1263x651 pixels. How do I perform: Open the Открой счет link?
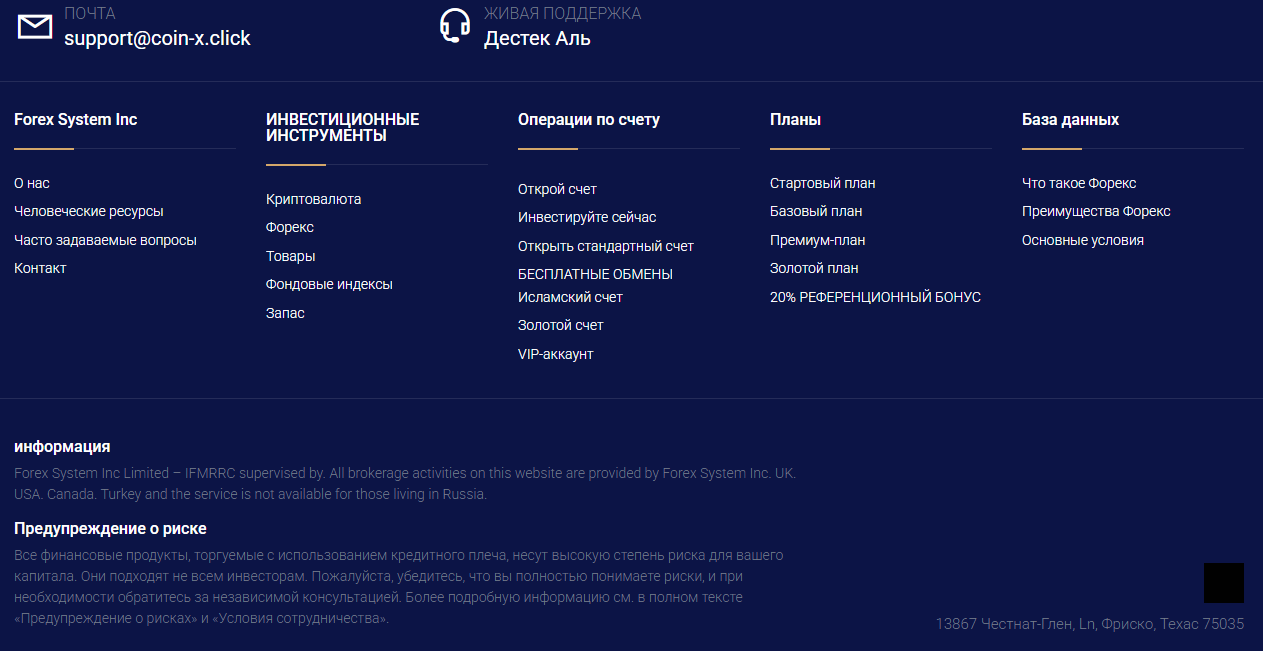click(x=557, y=189)
